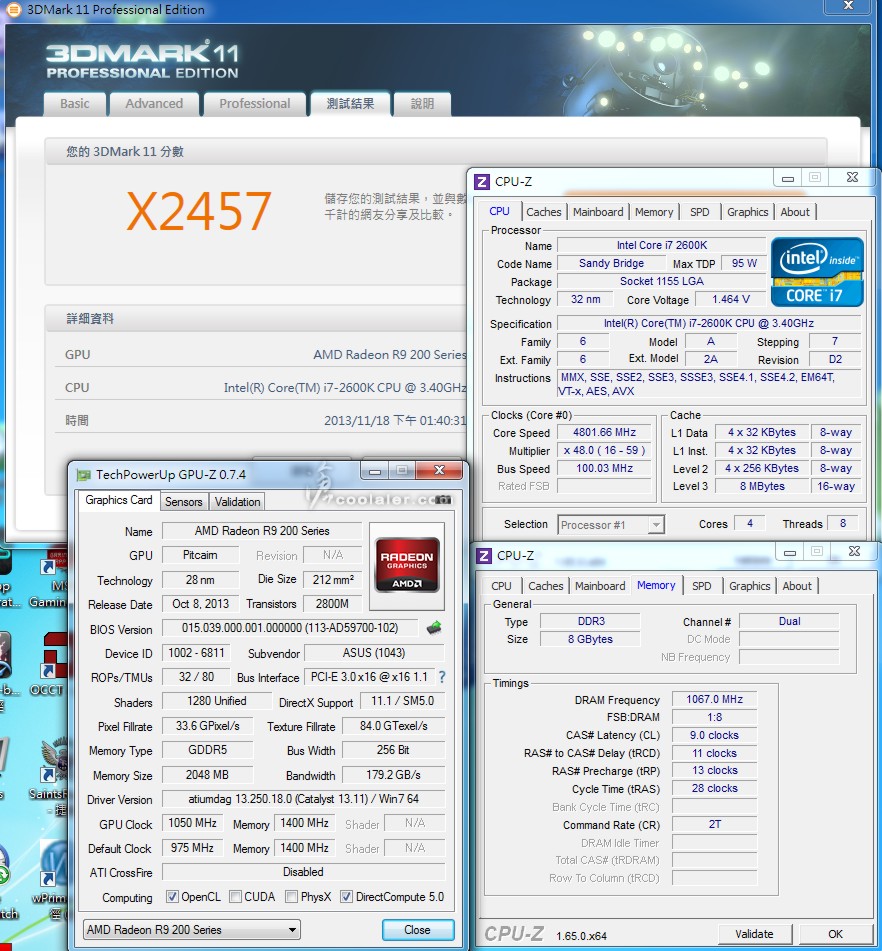
Task: Click the Core Voltage value 1.464 V
Action: coord(730,299)
